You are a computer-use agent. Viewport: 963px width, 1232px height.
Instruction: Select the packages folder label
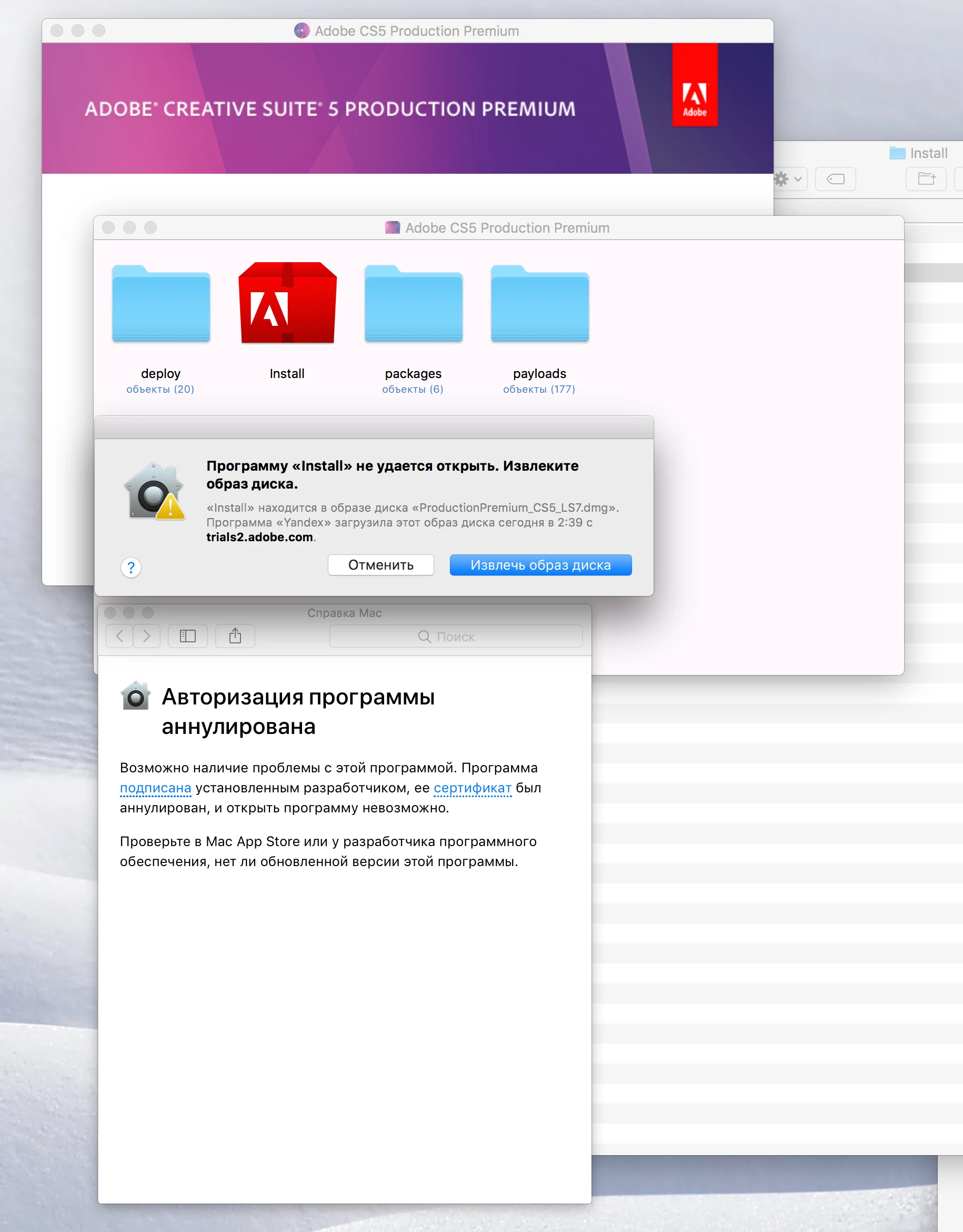413,373
